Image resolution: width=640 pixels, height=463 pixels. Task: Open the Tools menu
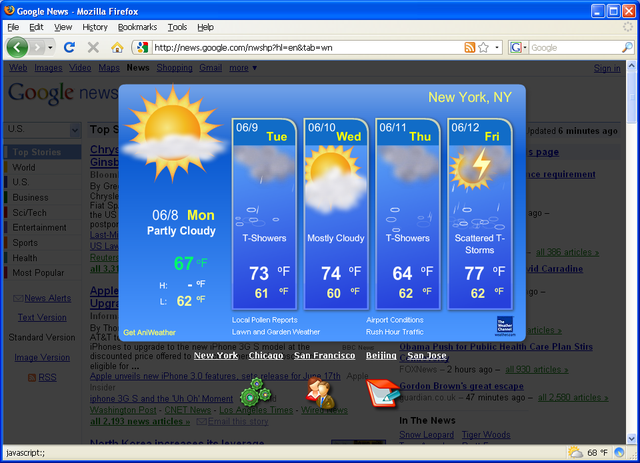pyautogui.click(x=177, y=27)
